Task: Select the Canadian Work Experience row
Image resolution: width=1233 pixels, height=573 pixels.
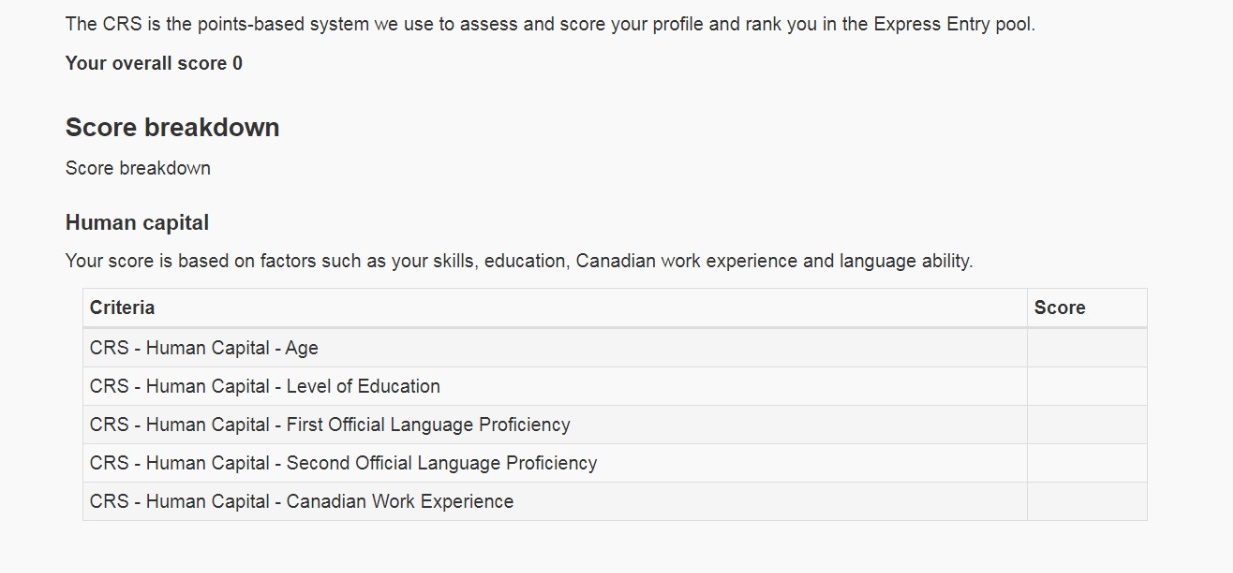Action: tap(615, 501)
